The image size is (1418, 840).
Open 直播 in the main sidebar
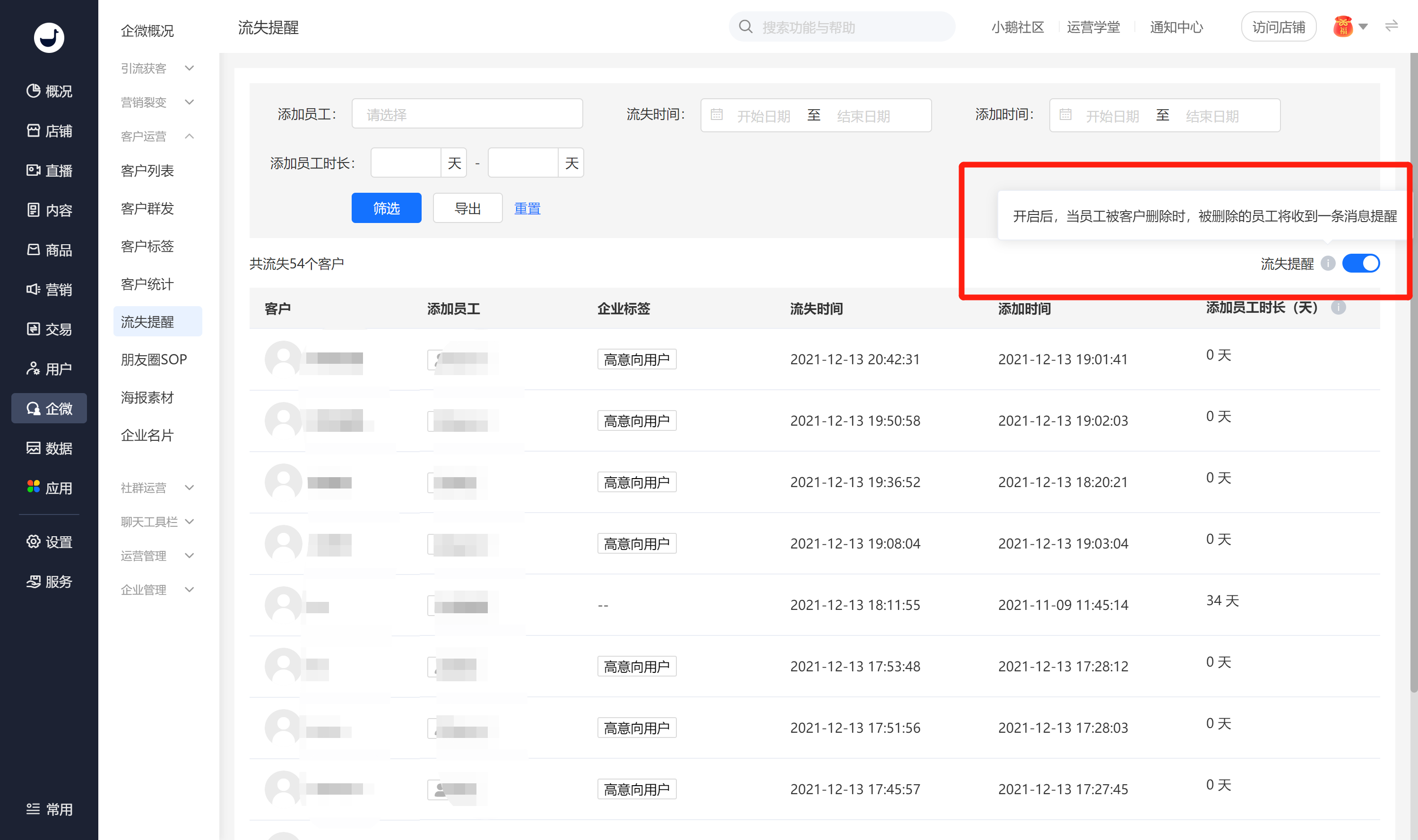click(x=49, y=171)
